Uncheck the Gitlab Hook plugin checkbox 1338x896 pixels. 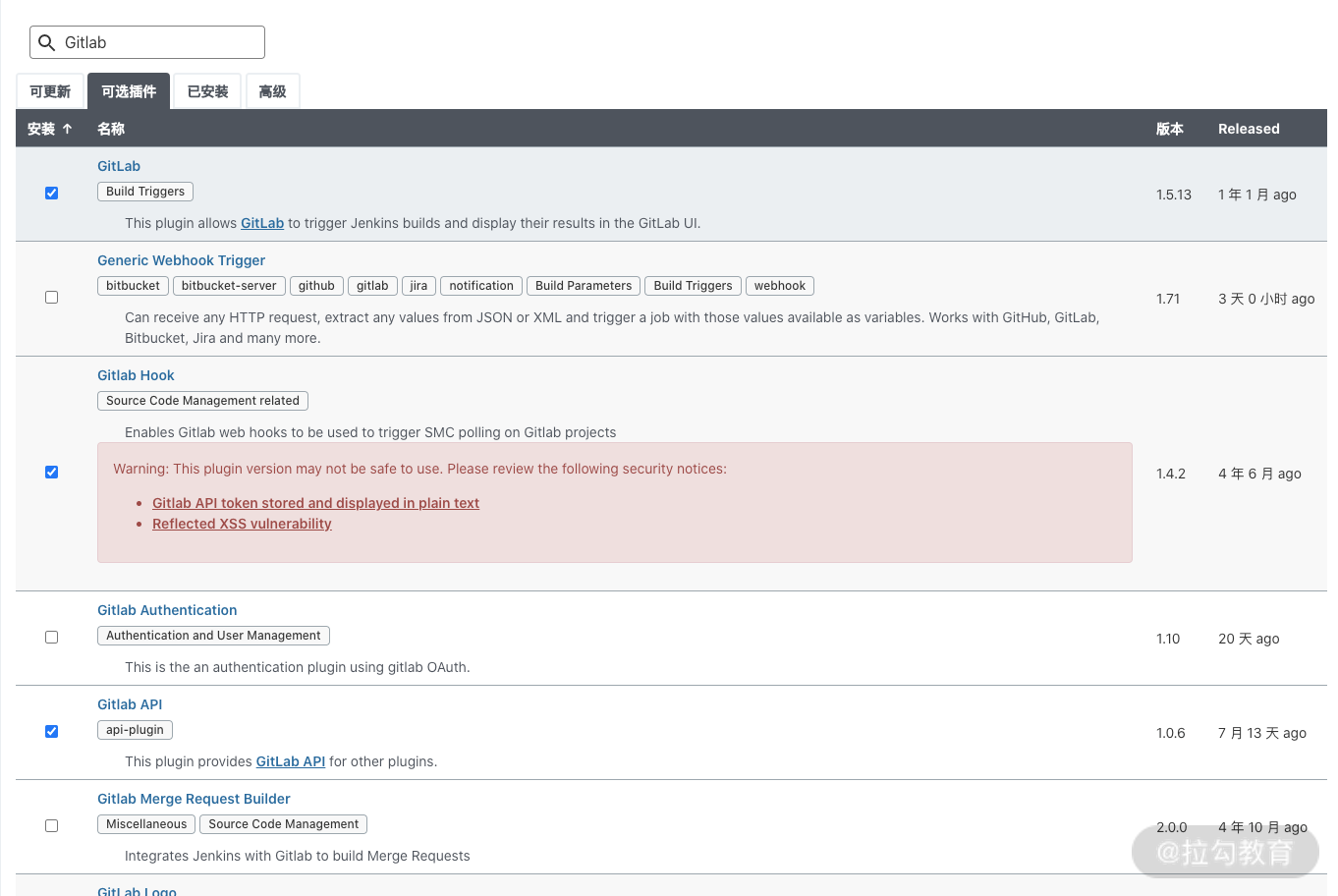(x=52, y=473)
